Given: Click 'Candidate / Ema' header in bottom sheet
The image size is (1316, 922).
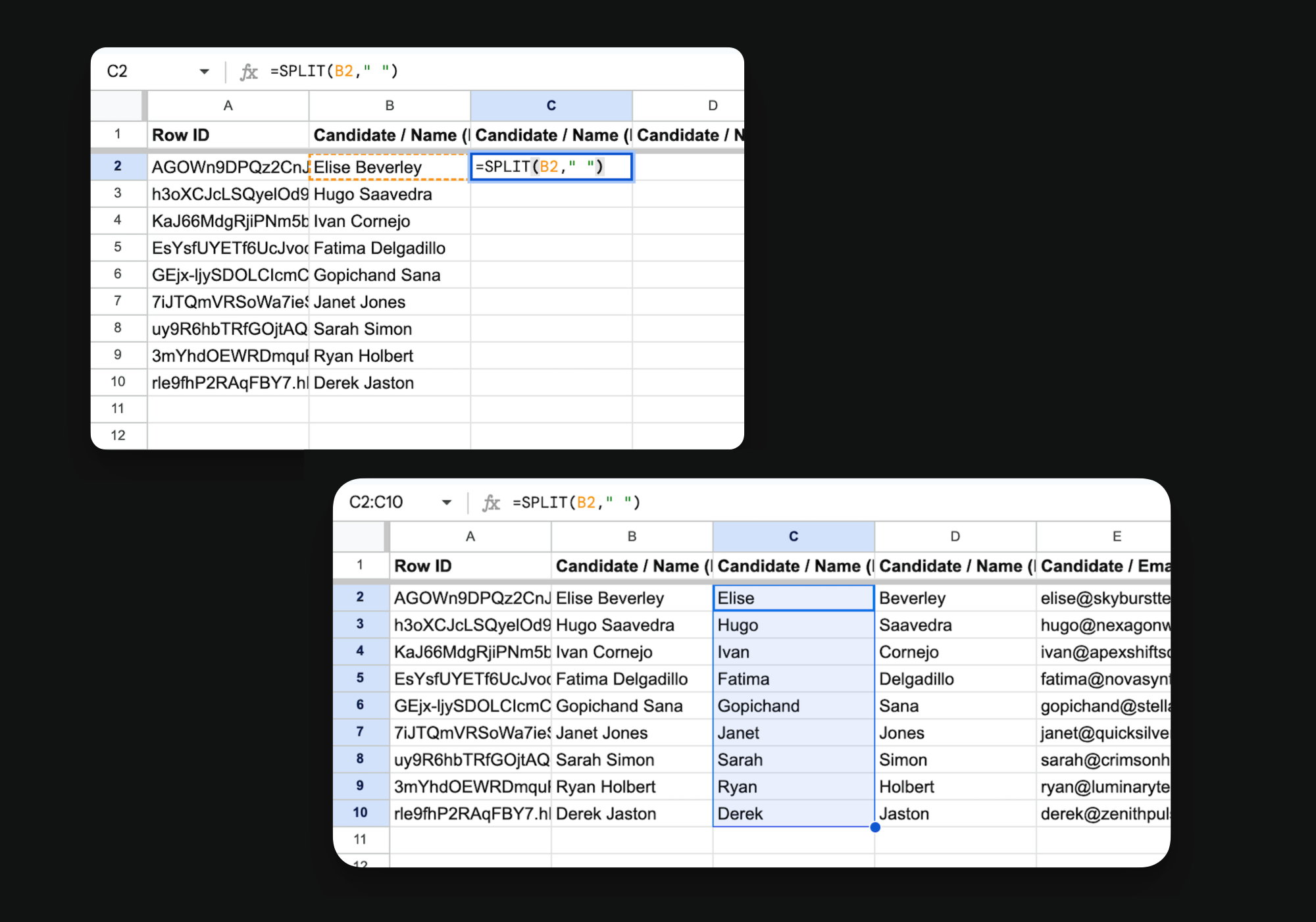Looking at the screenshot, I should coord(1103,566).
